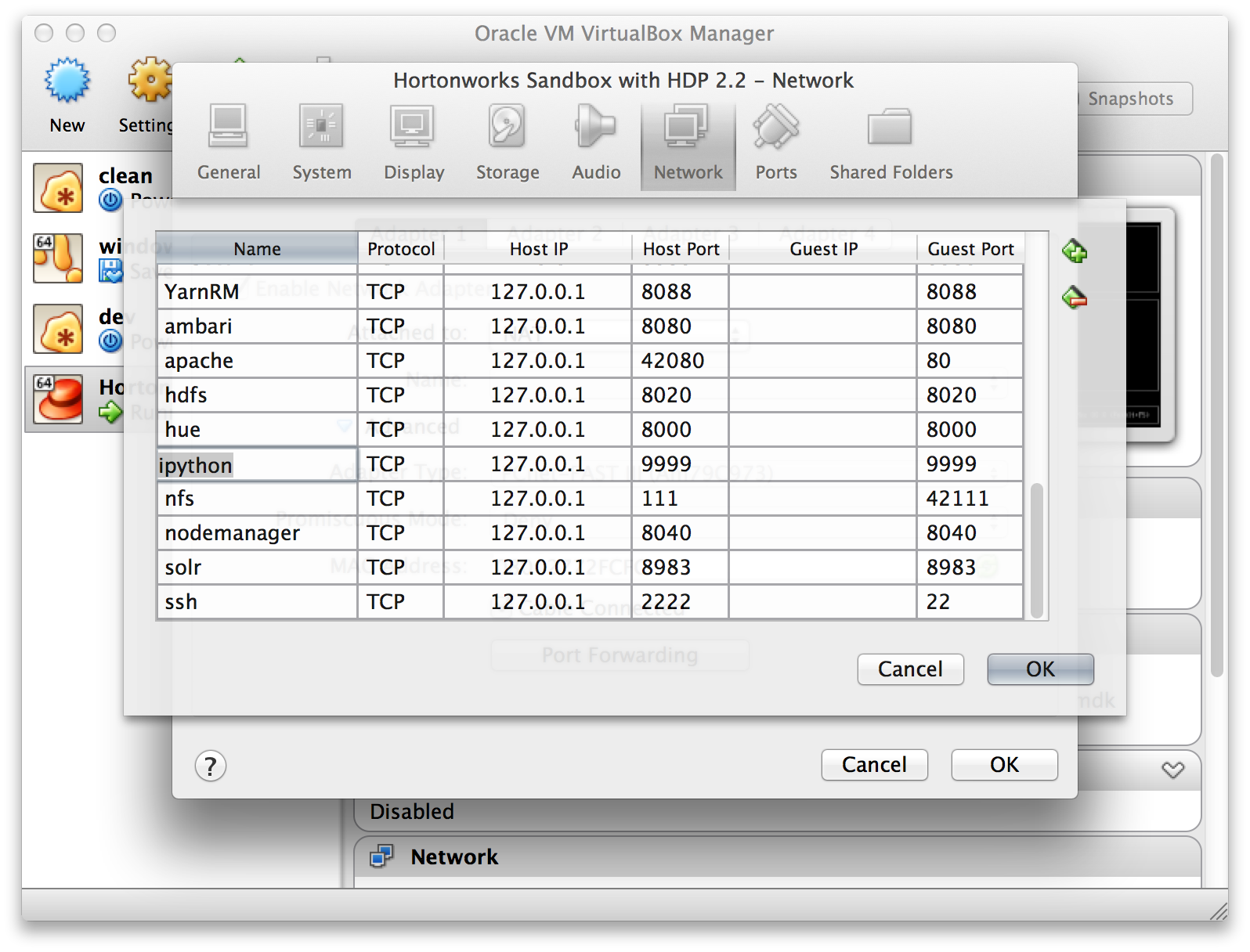Click guest port 42111 for nfs

970,498
